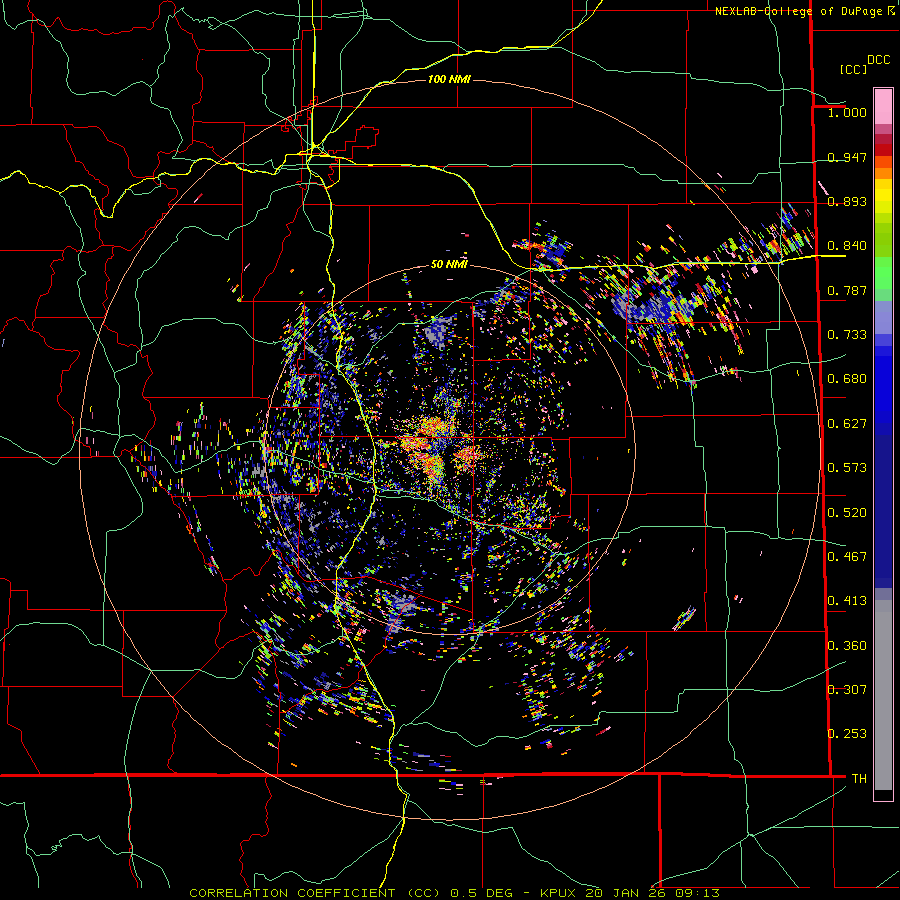Click the DCC product label
Viewport: 900px width, 900px height.
tap(878, 60)
